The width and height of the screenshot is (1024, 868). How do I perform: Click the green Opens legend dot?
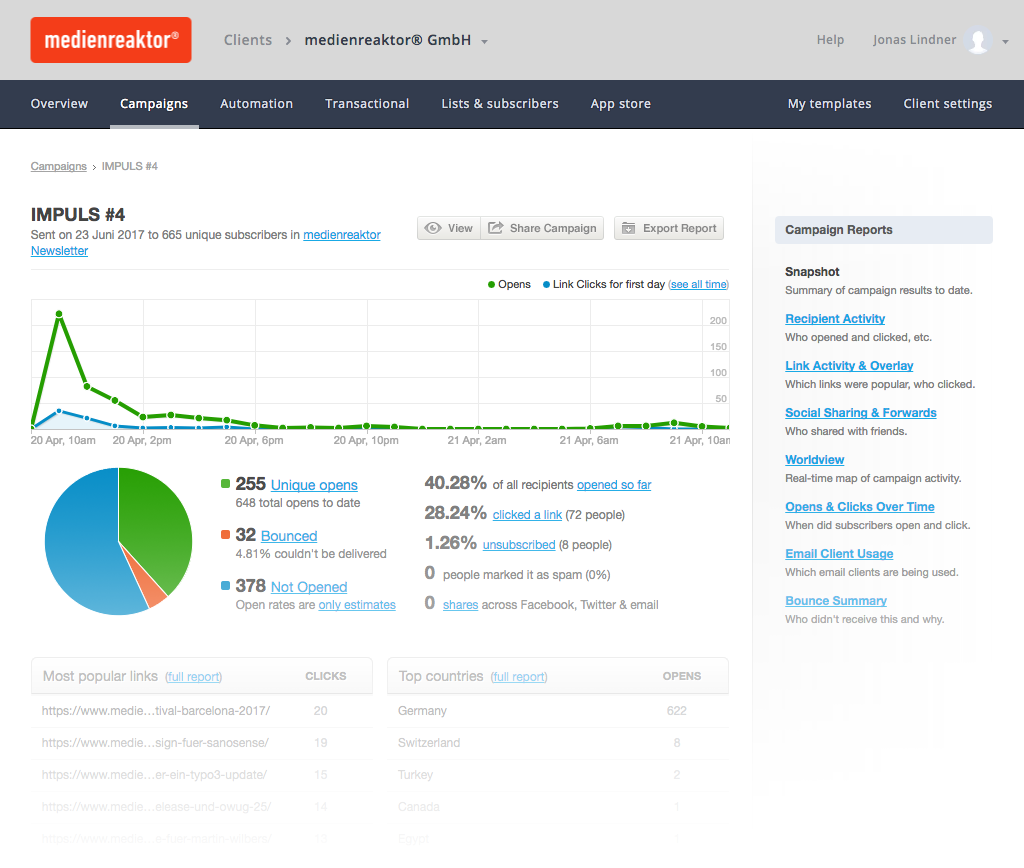pyautogui.click(x=491, y=284)
